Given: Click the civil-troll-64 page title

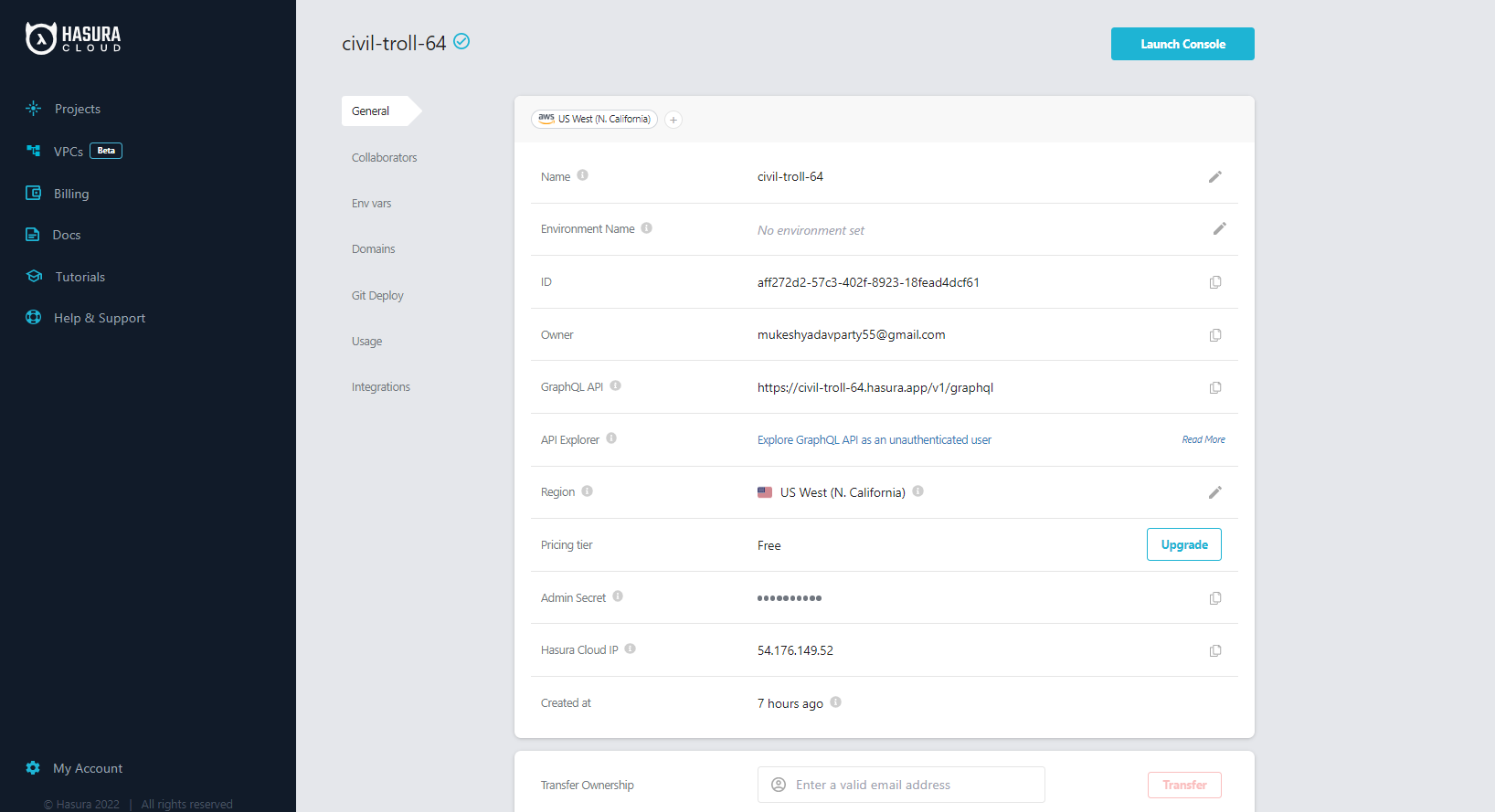Looking at the screenshot, I should pyautogui.click(x=394, y=43).
